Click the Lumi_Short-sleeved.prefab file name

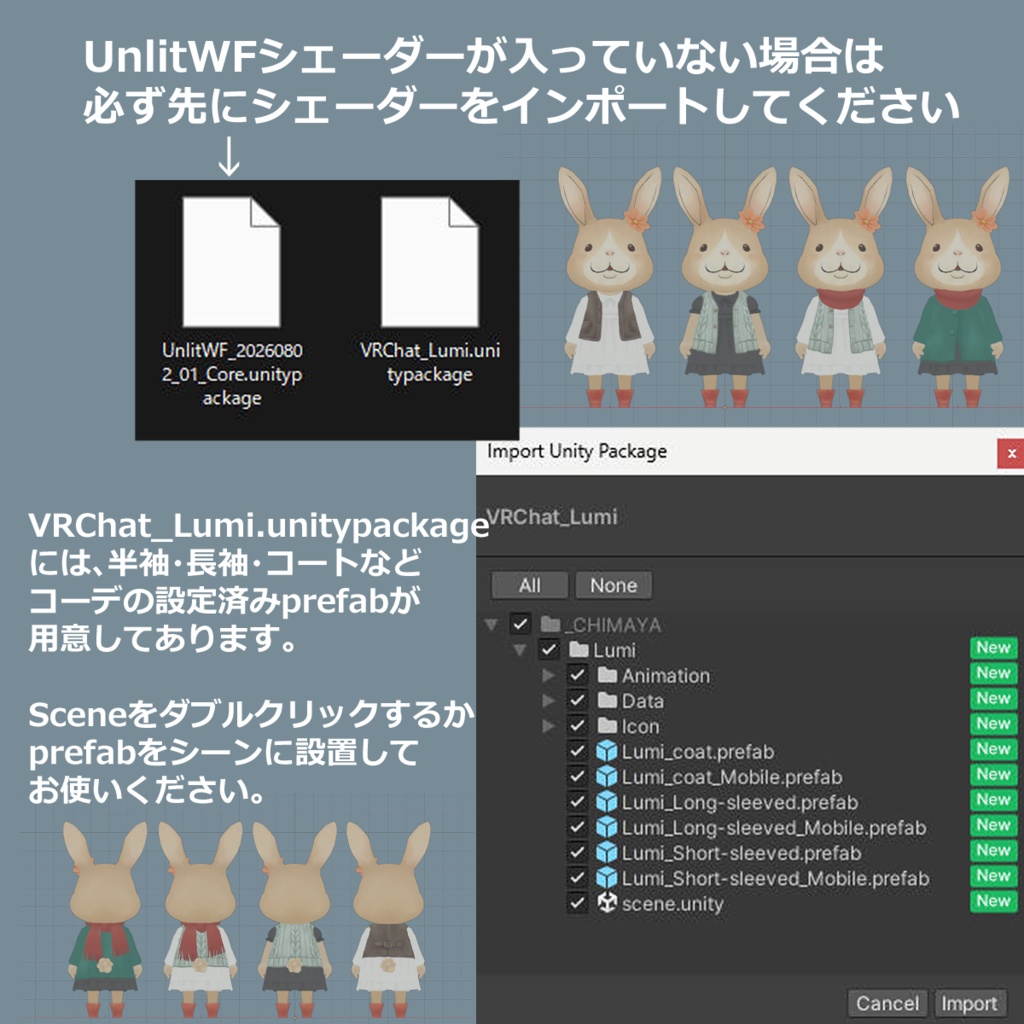741,853
